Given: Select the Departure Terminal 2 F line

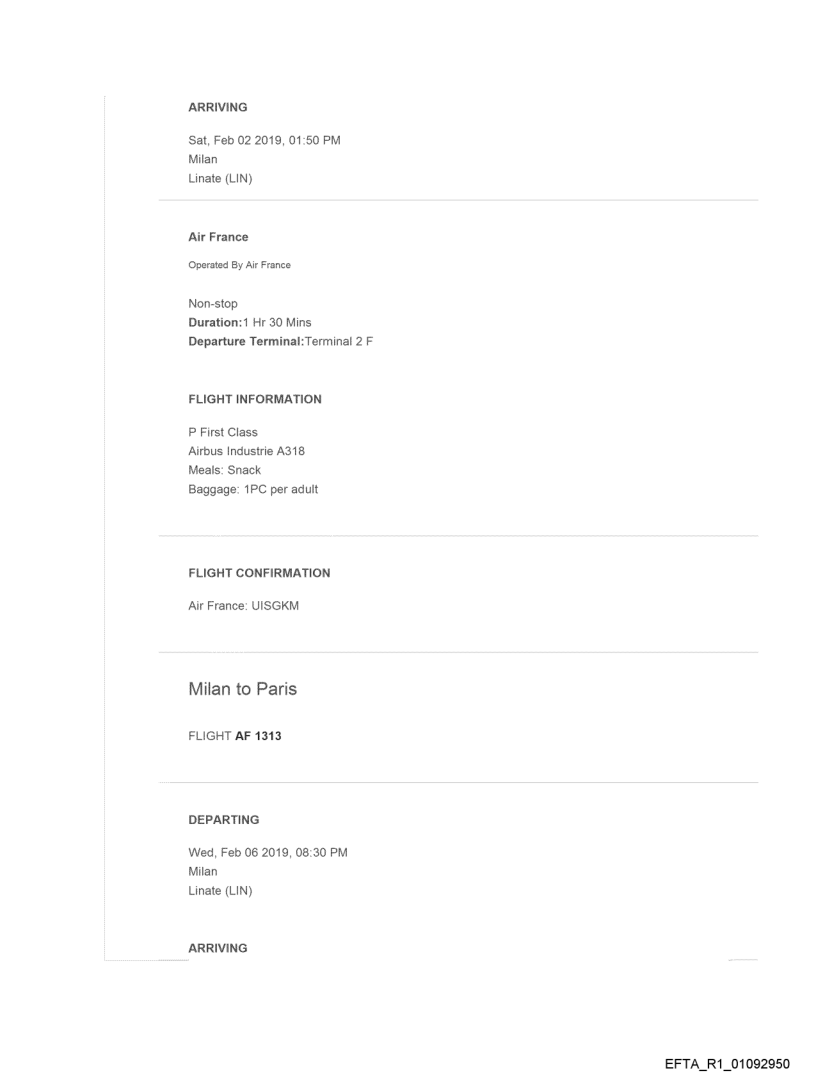Looking at the screenshot, I should click(280, 340).
